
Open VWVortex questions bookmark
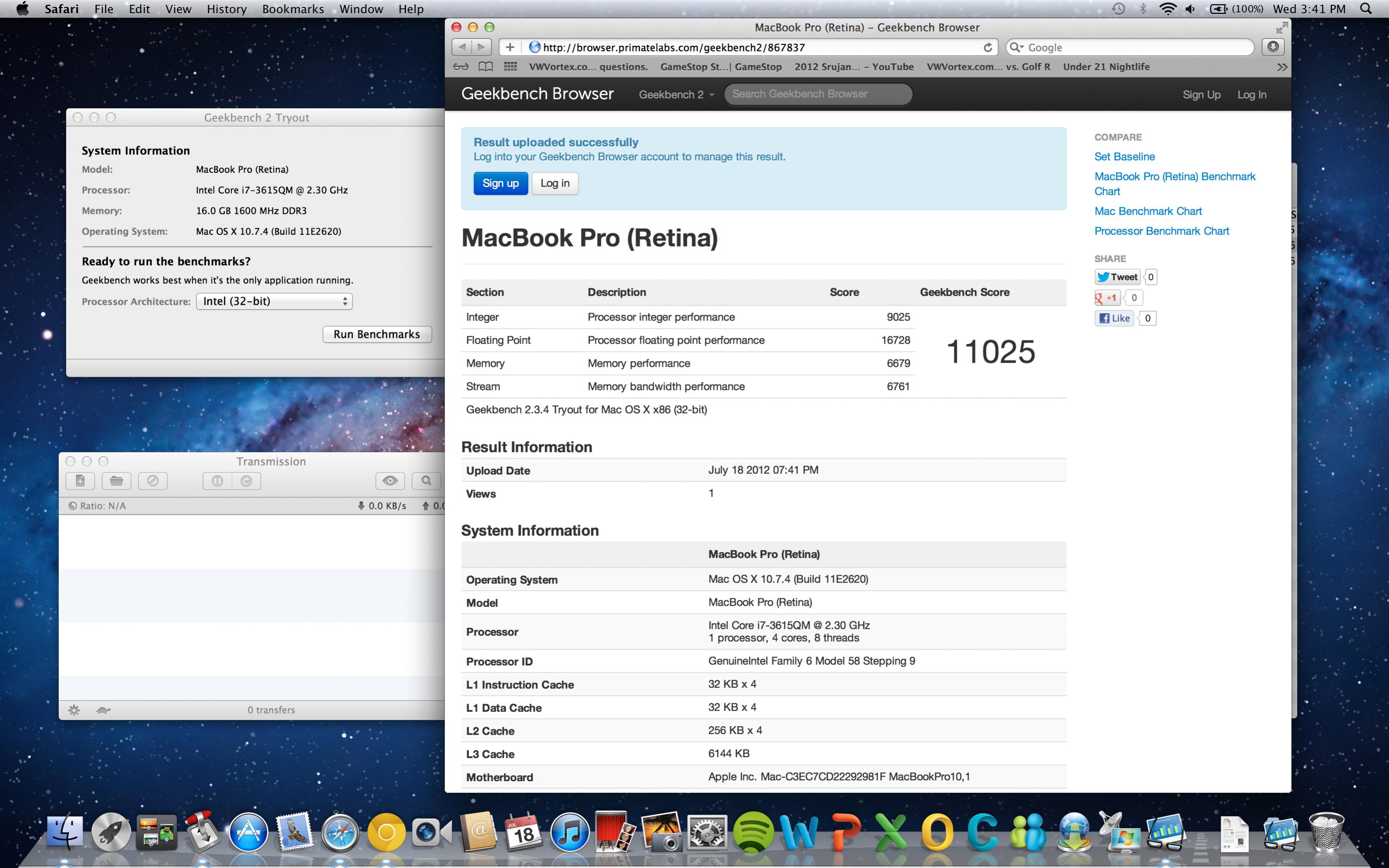coord(588,67)
